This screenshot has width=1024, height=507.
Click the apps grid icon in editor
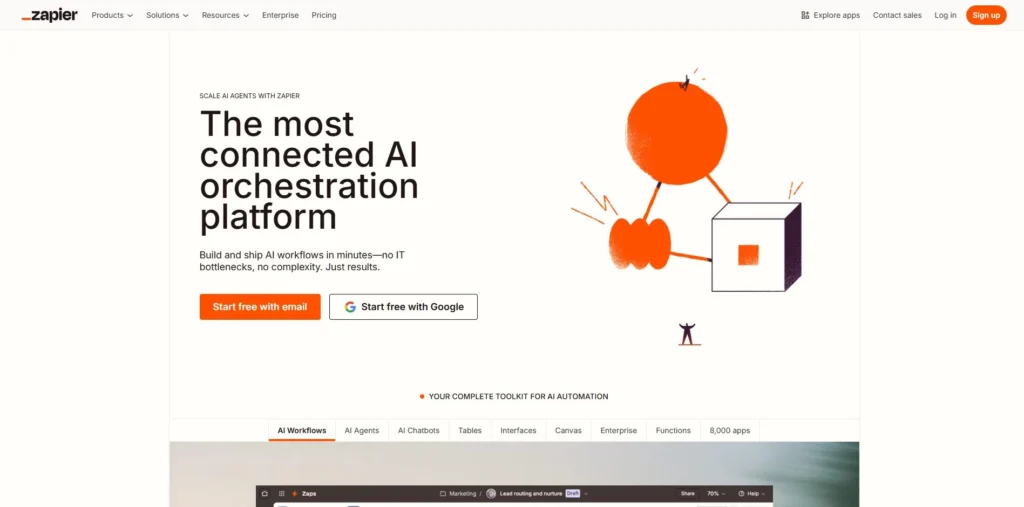coord(281,494)
